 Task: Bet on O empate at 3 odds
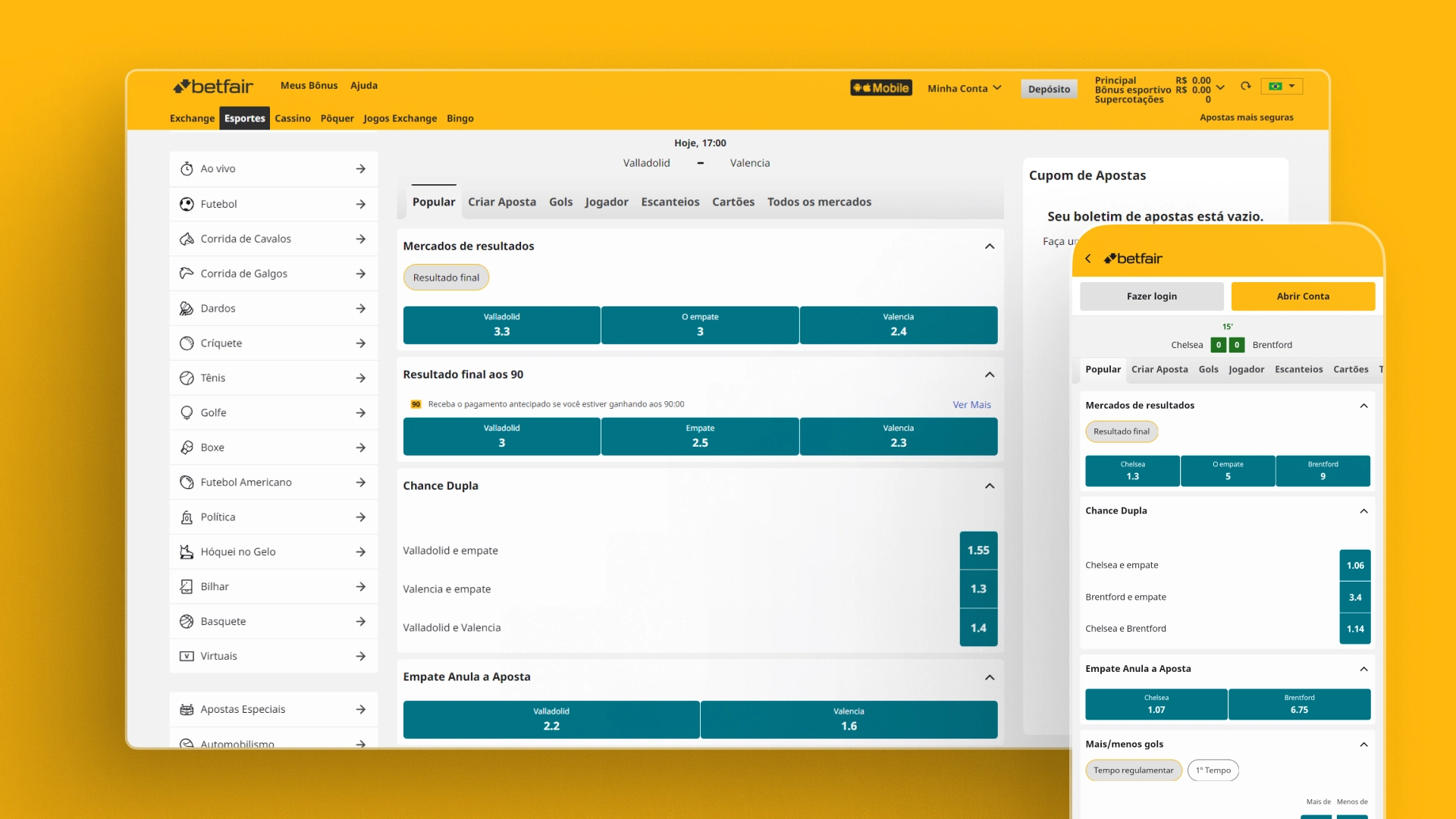700,325
